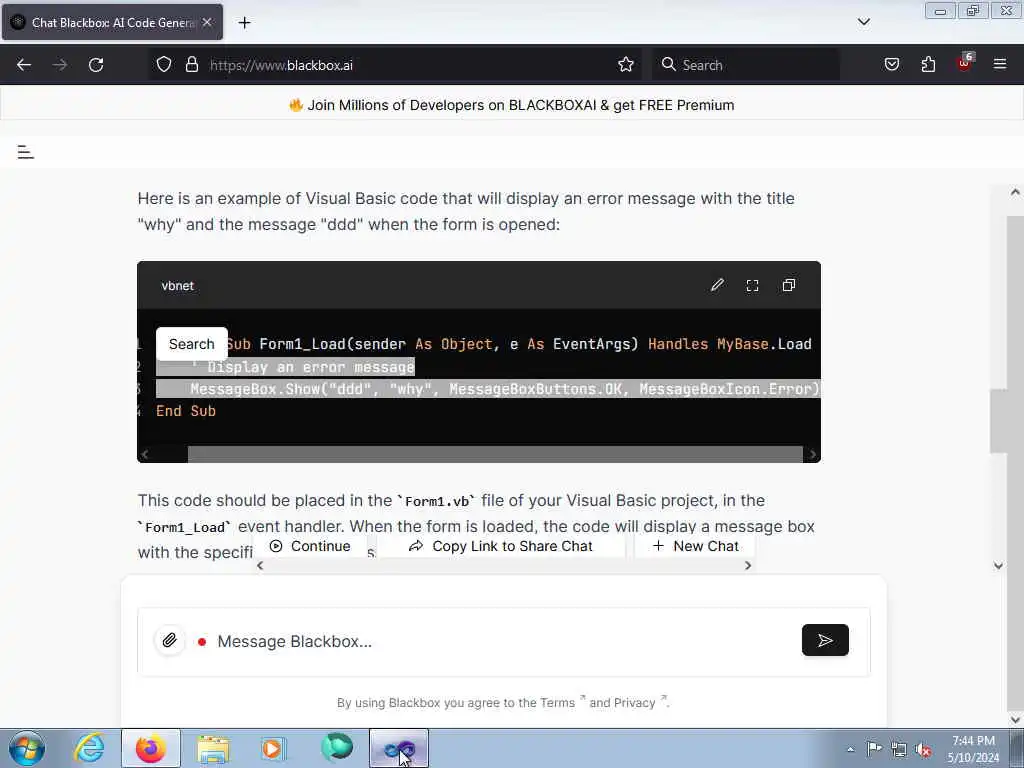Send the message with arrow button
Viewport: 1024px width, 768px height.
825,640
